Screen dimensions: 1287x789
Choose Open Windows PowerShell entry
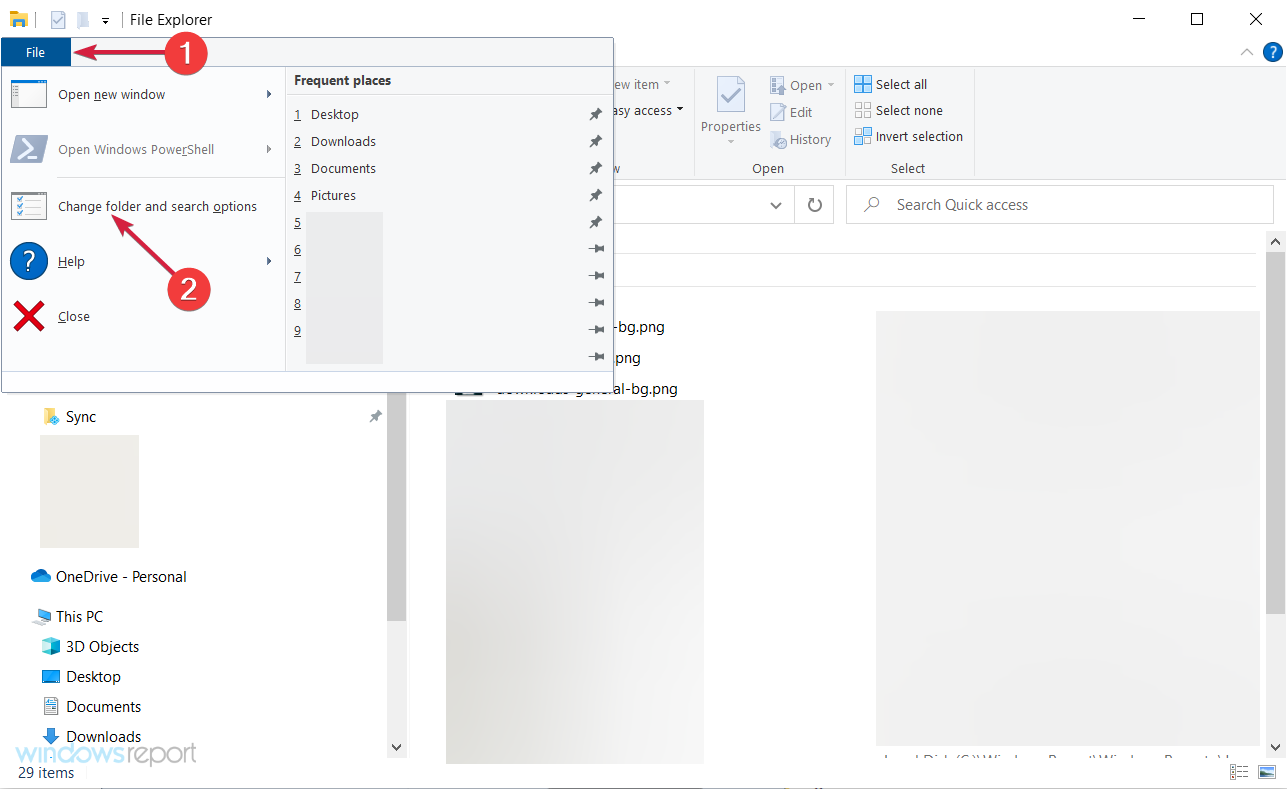point(136,150)
